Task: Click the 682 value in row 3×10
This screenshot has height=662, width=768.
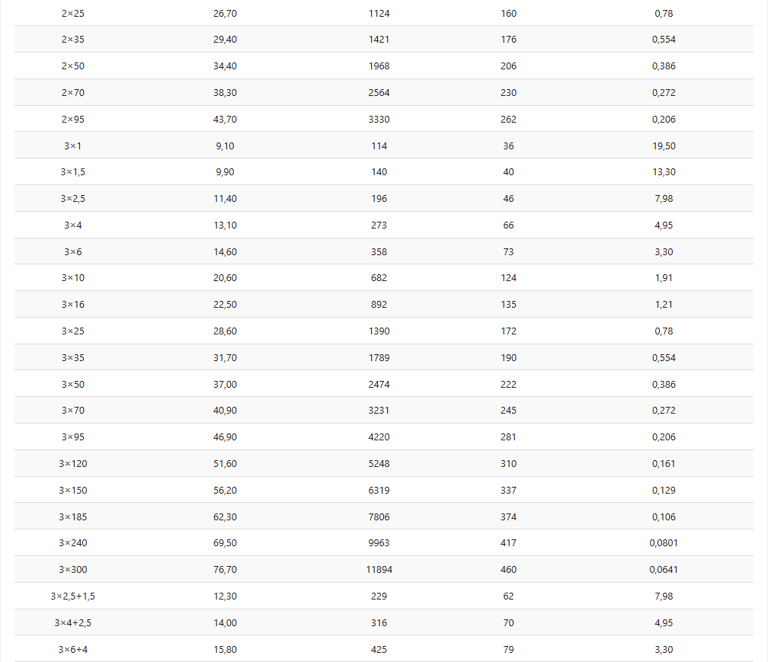Action: (379, 278)
